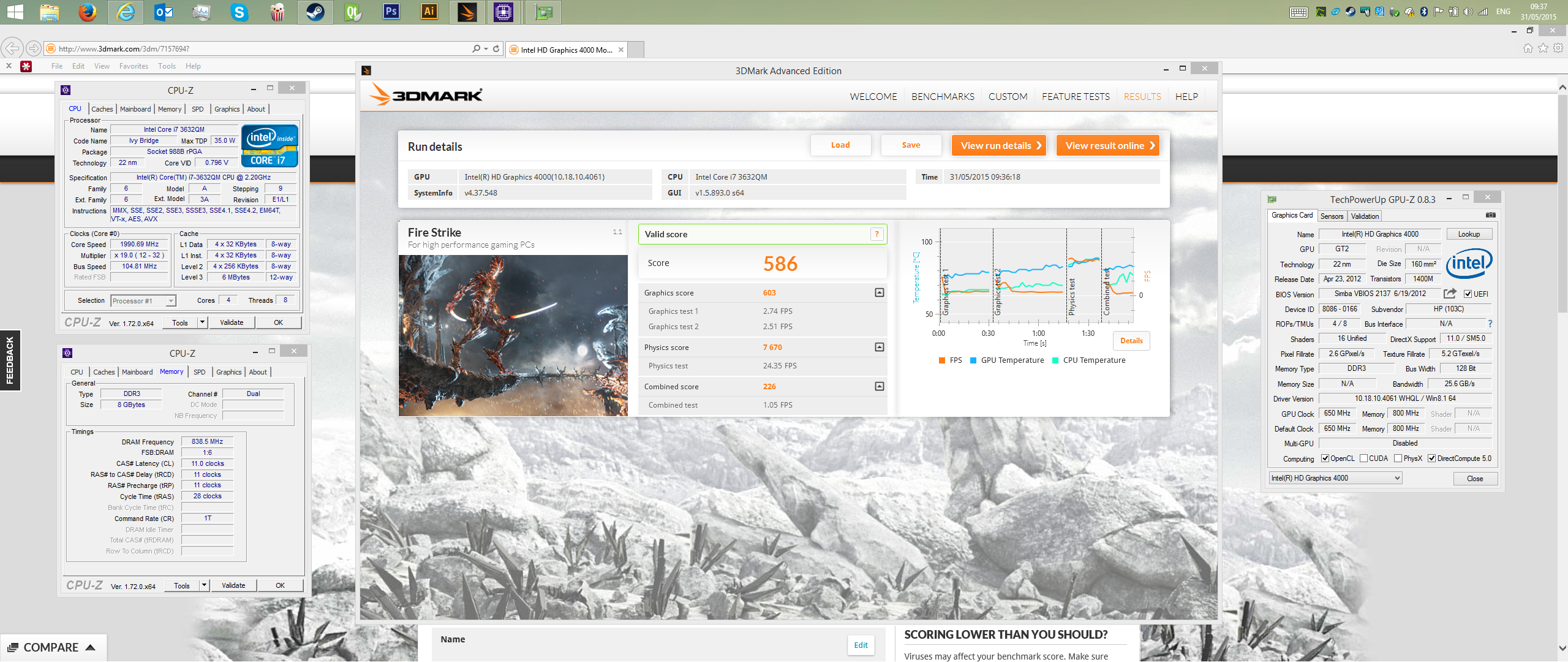Click the chart Details button
The height and width of the screenshot is (662, 1568).
[x=1131, y=341]
